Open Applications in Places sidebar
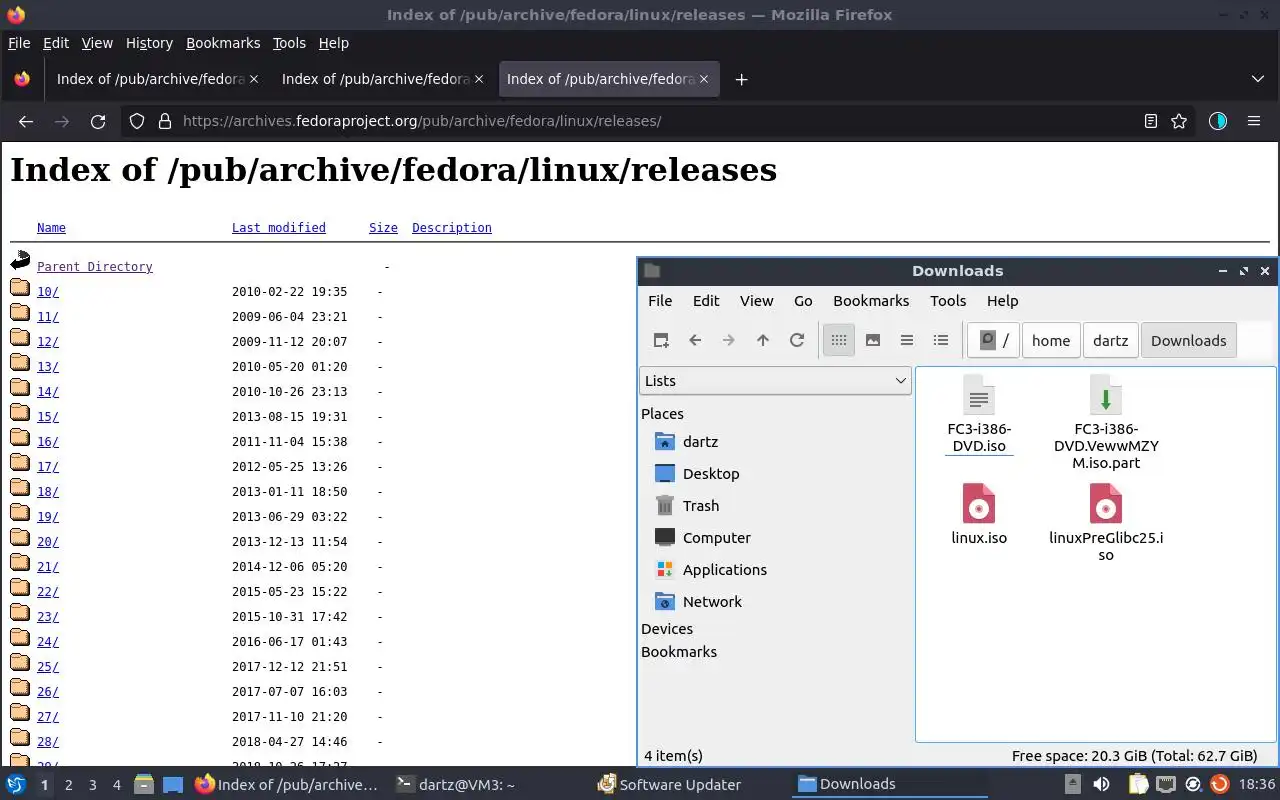The image size is (1280, 800). (x=724, y=570)
